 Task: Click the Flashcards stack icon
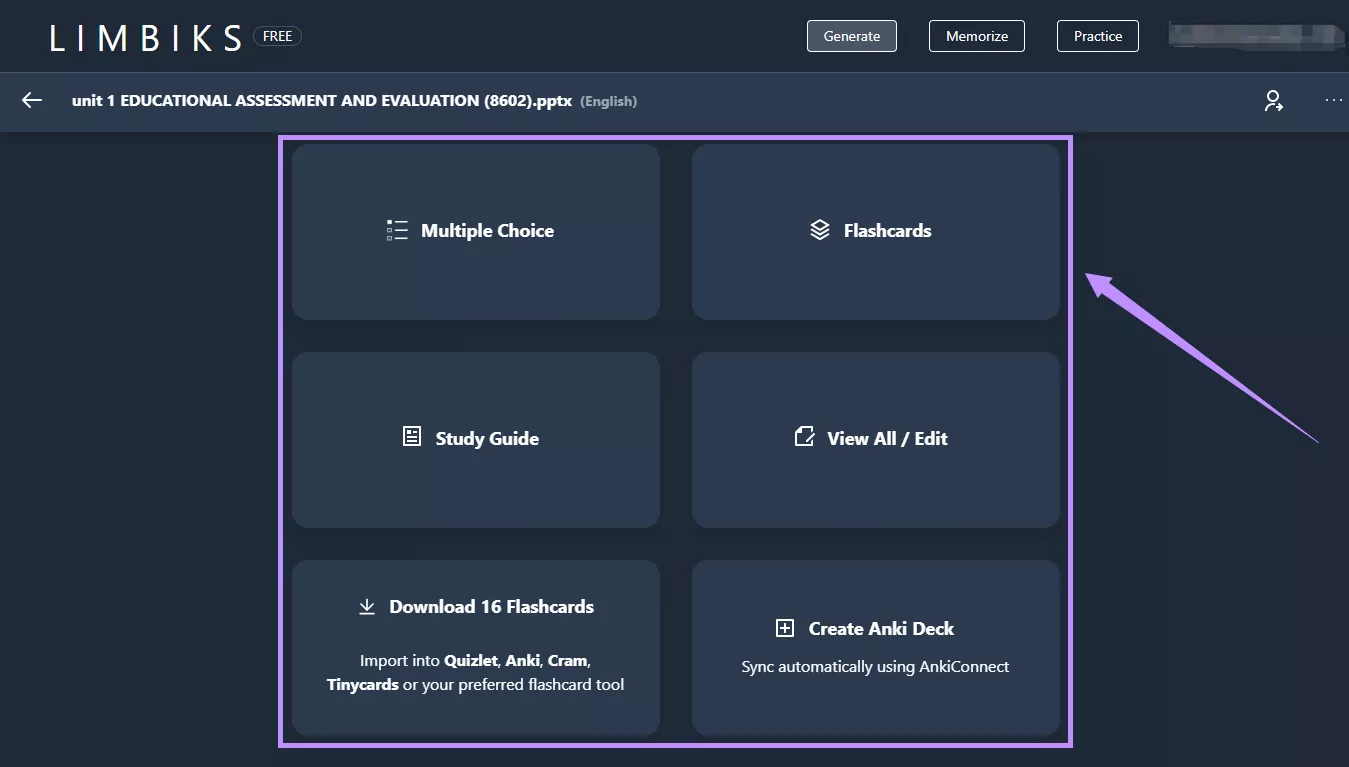820,229
